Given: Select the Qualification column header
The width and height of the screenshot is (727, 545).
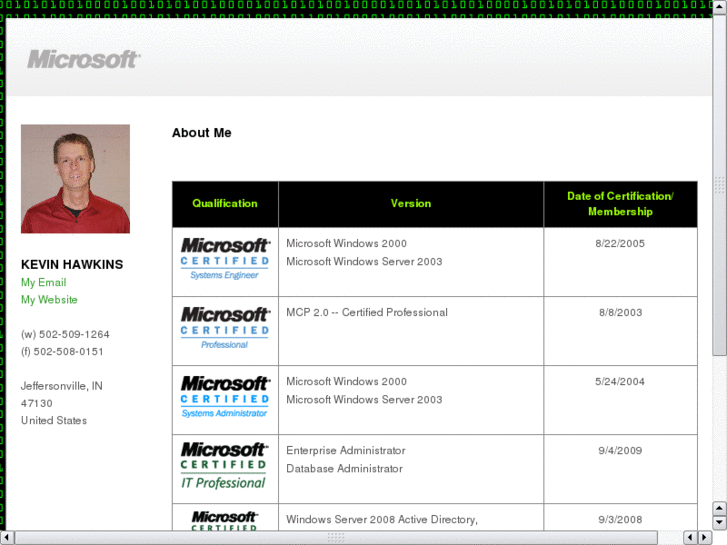Looking at the screenshot, I should tap(225, 204).
